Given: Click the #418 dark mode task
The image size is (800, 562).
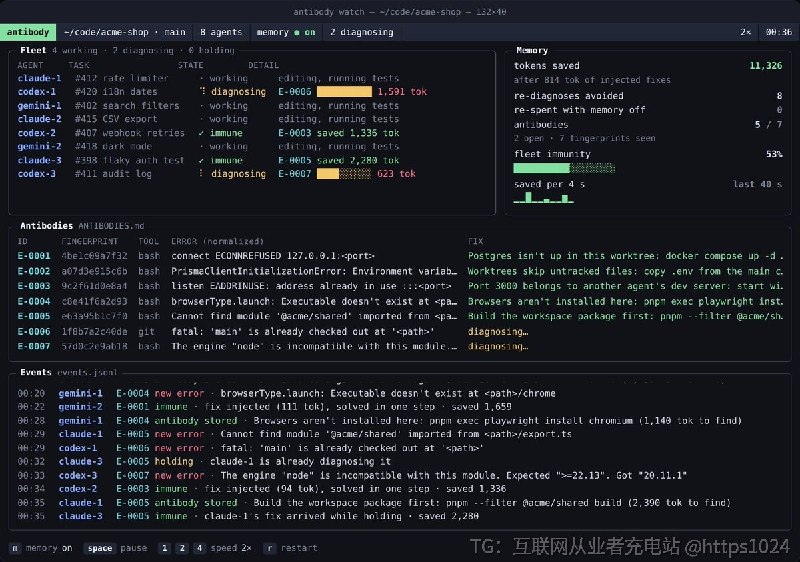Looking at the screenshot, I should pyautogui.click(x=113, y=146).
